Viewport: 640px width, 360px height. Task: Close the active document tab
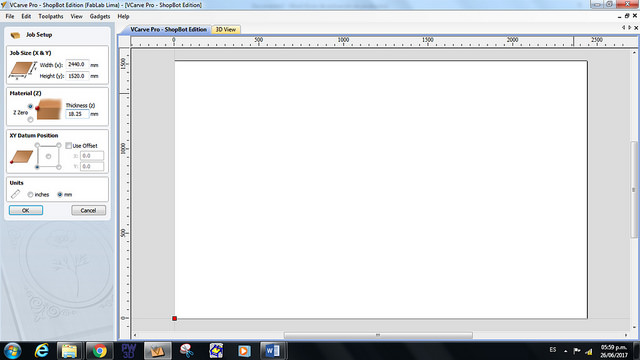pyautogui.click(x=636, y=28)
